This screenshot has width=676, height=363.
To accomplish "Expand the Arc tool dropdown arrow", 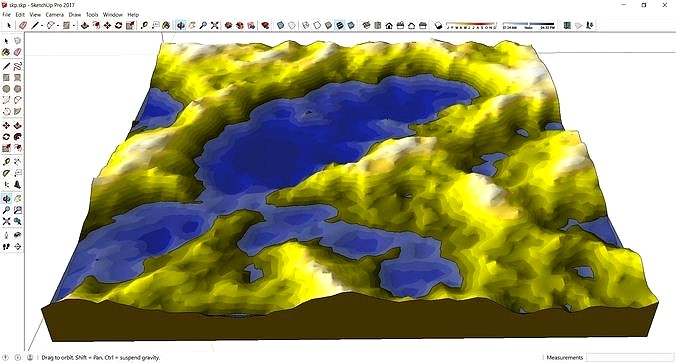I will (x=58, y=25).
